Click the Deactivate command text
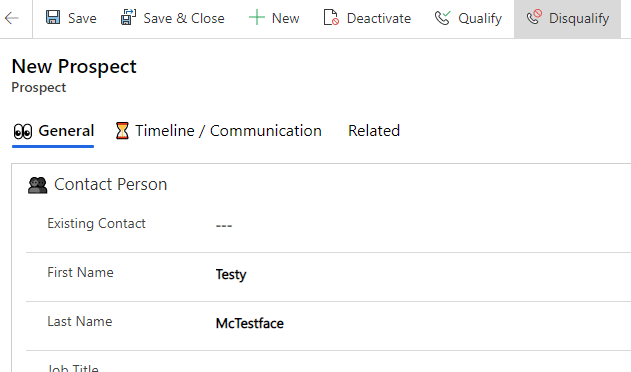 pos(379,18)
